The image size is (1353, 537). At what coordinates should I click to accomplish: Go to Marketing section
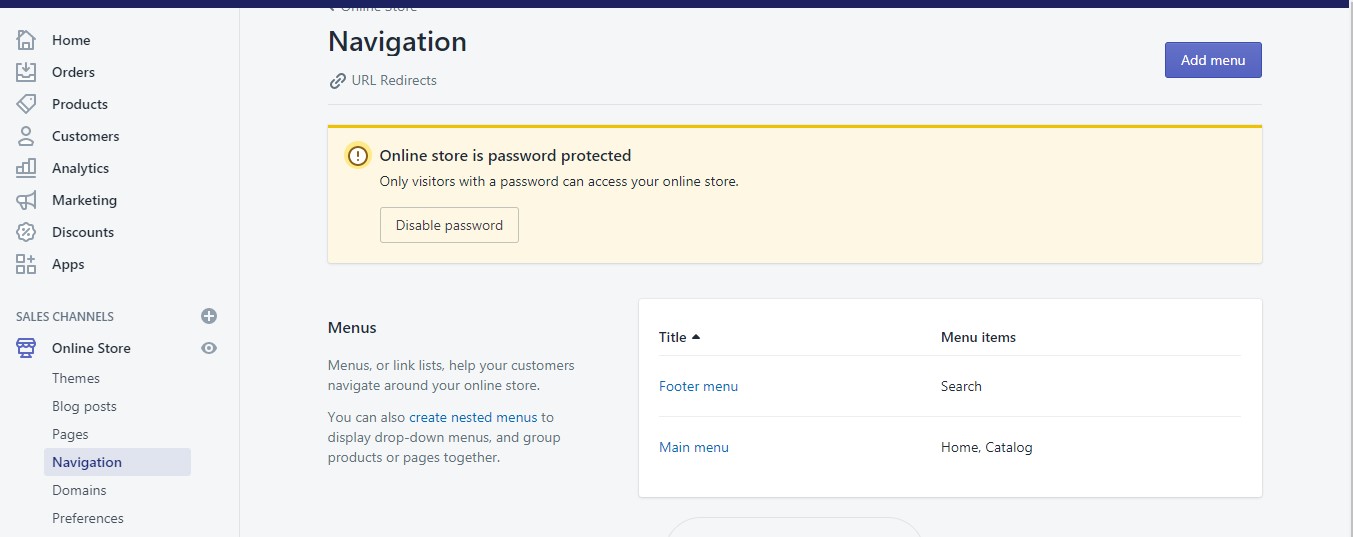pyautogui.click(x=84, y=200)
